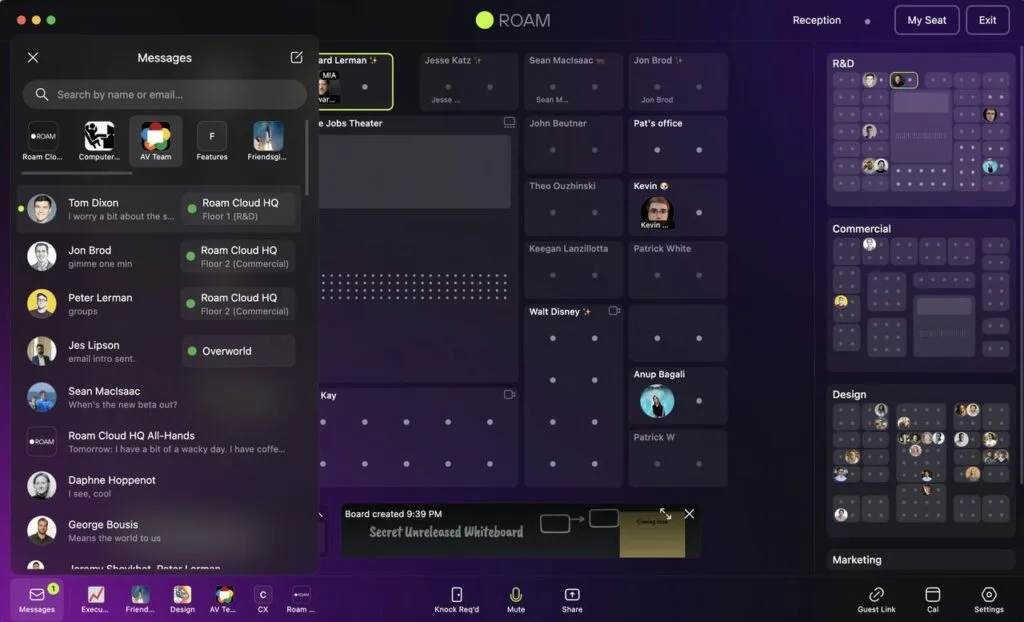Enter Jon Brod's office room
This screenshot has height=622, width=1024.
(x=678, y=81)
